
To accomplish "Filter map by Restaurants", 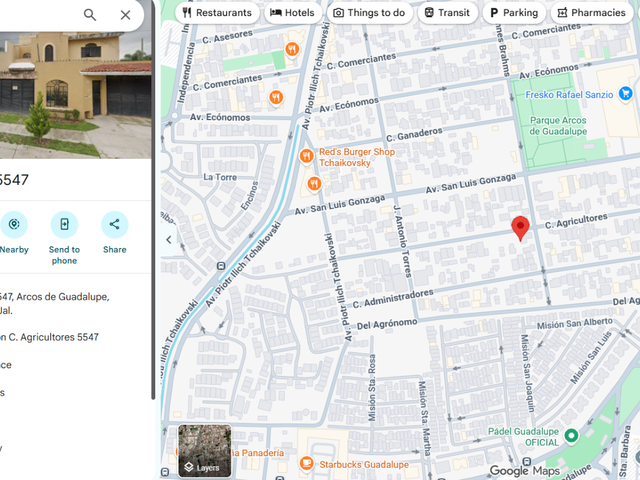I will (x=217, y=13).
